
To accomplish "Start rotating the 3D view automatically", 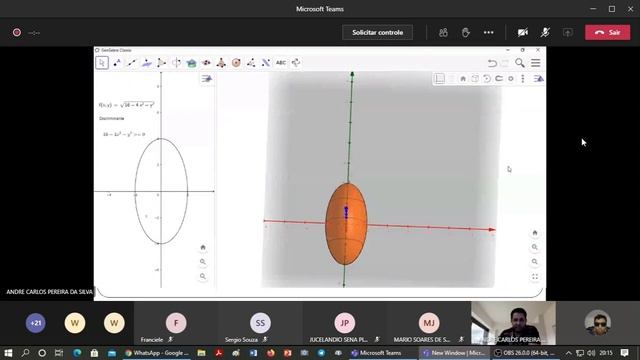I will tap(487, 79).
